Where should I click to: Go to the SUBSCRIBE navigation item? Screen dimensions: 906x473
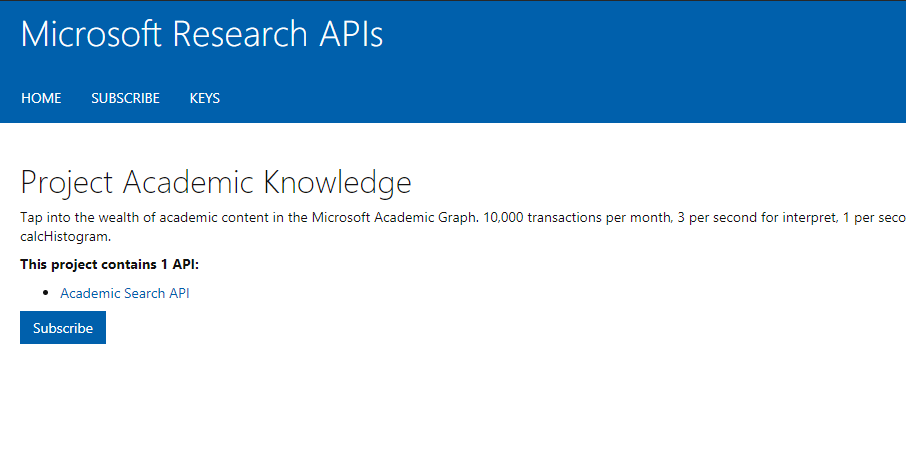125,98
